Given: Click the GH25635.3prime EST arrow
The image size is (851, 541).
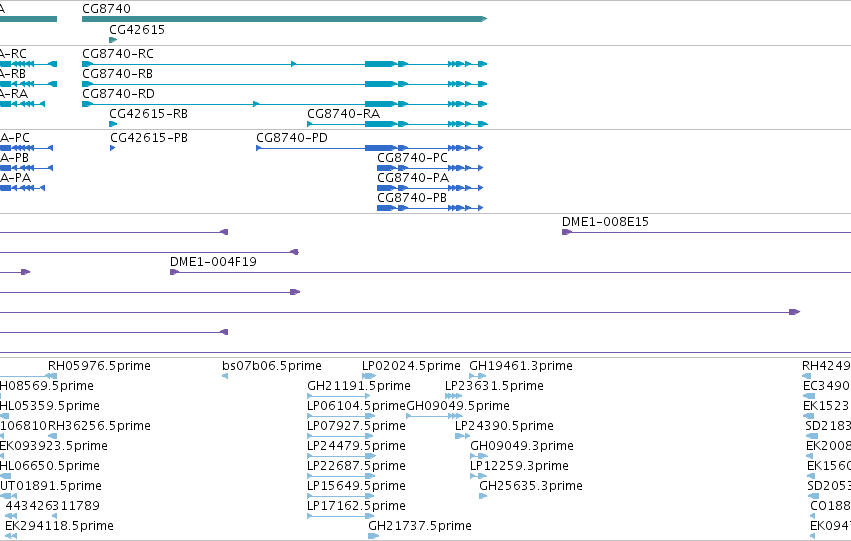Looking at the screenshot, I should 483,496.
